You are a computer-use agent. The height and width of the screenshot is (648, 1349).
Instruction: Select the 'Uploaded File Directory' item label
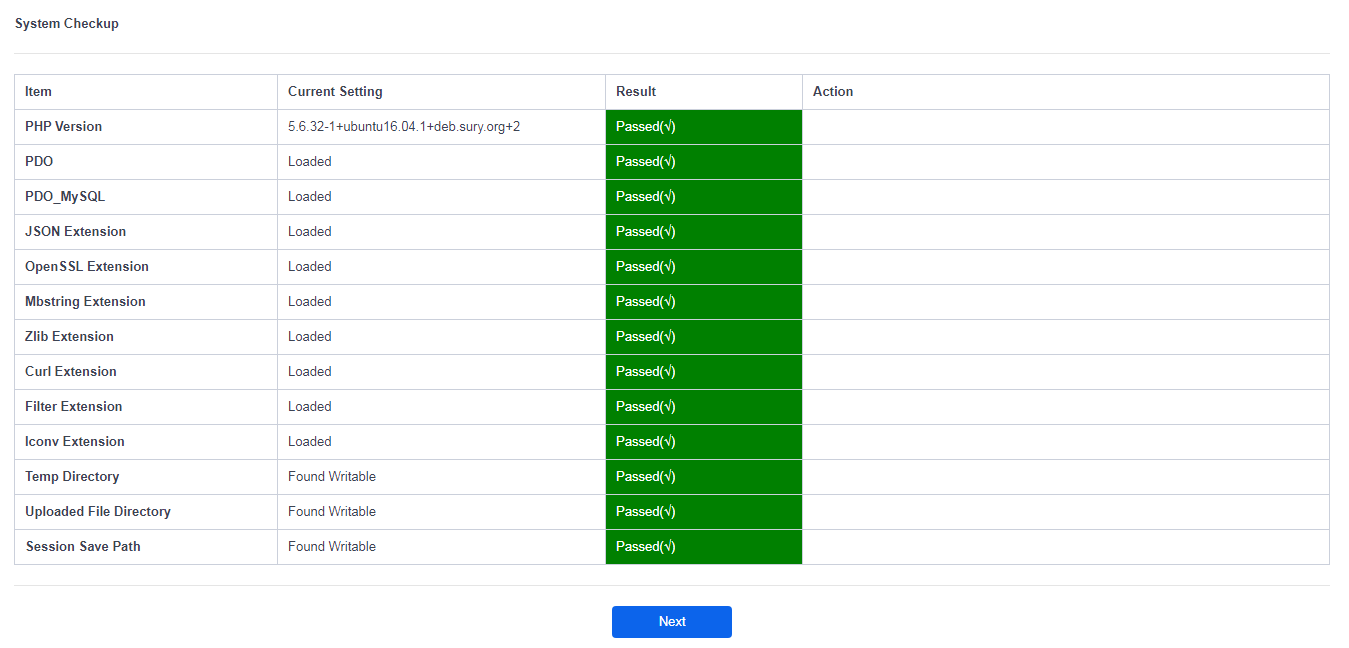click(x=98, y=511)
